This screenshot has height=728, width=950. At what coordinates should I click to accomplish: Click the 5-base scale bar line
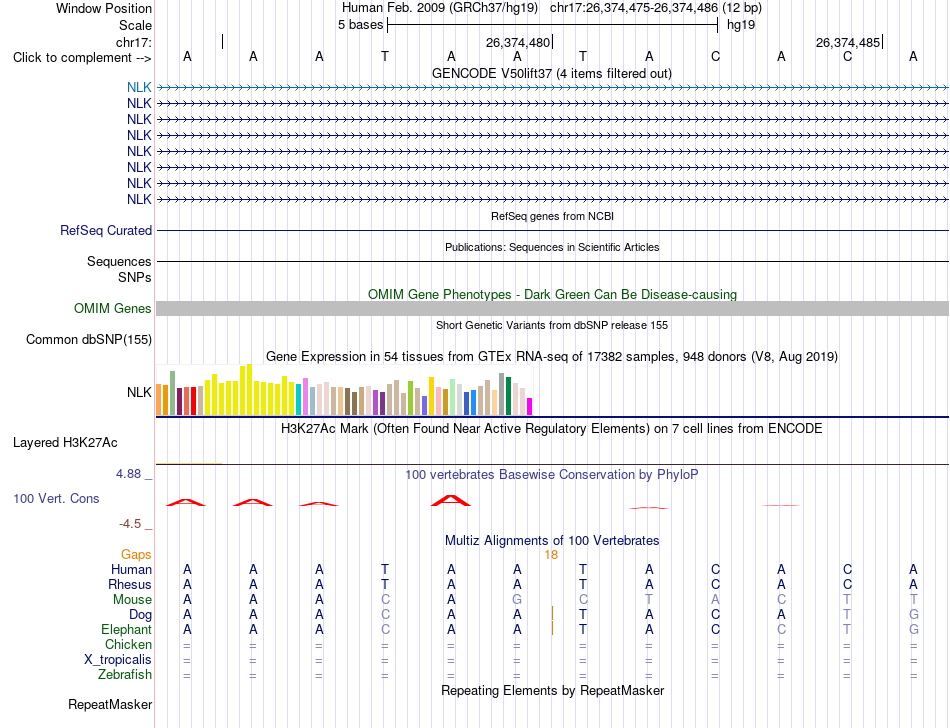click(553, 25)
